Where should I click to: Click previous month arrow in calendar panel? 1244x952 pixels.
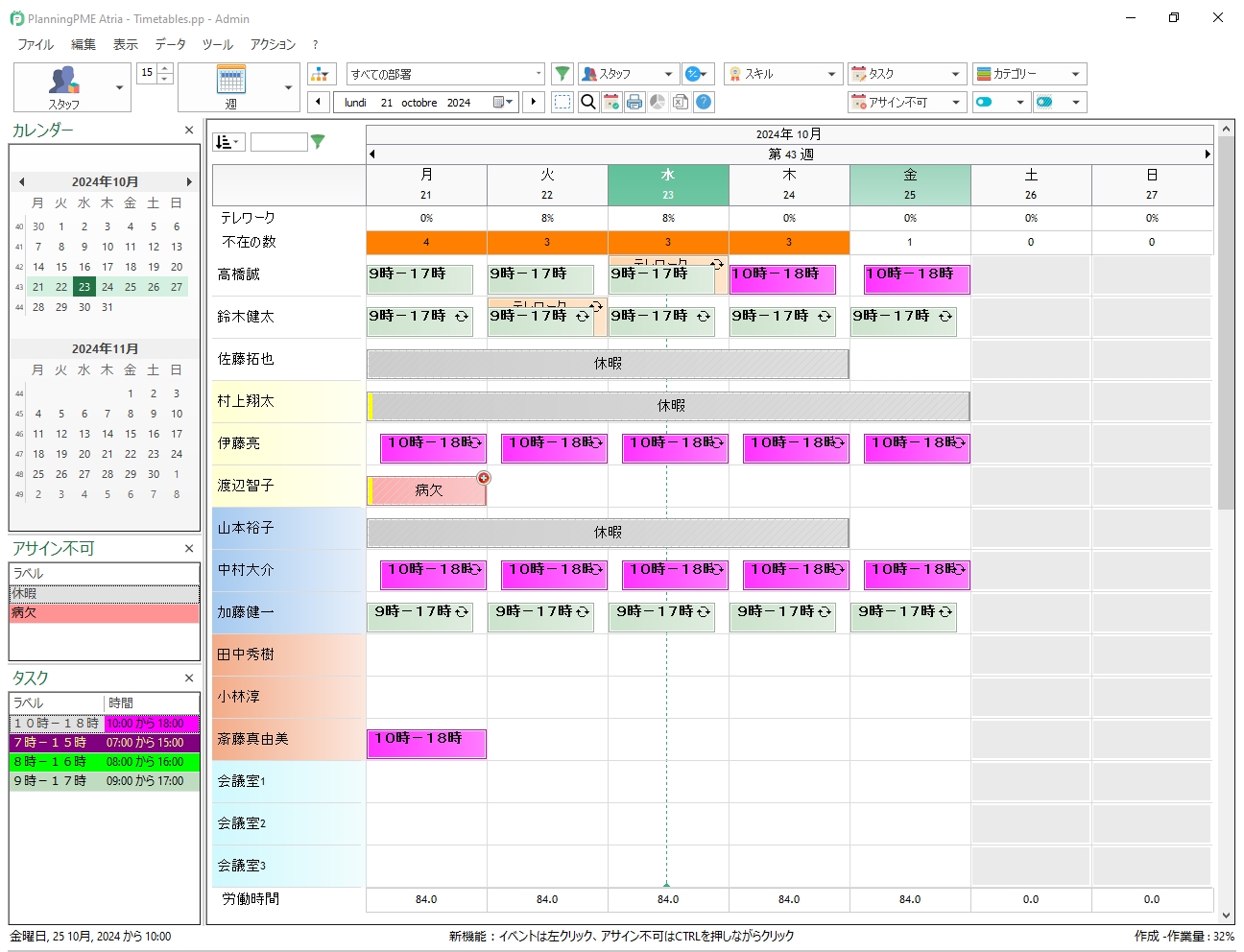click(x=21, y=181)
